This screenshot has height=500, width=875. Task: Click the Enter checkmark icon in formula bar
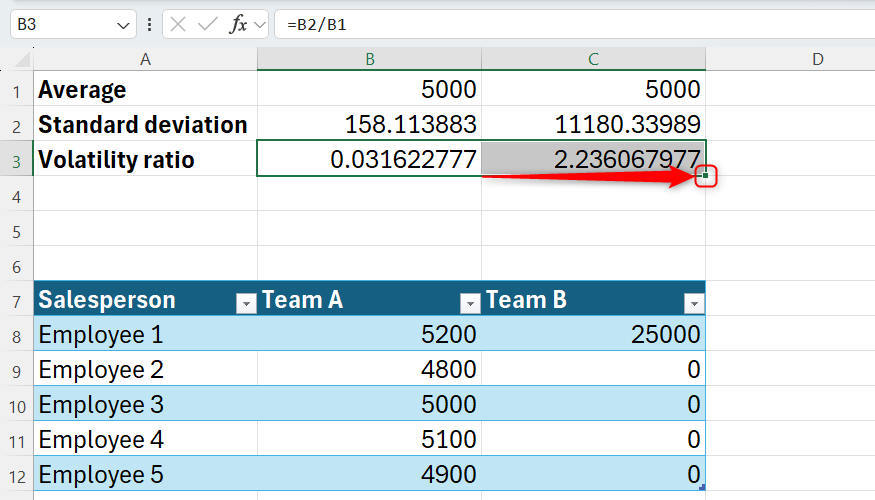tap(208, 25)
